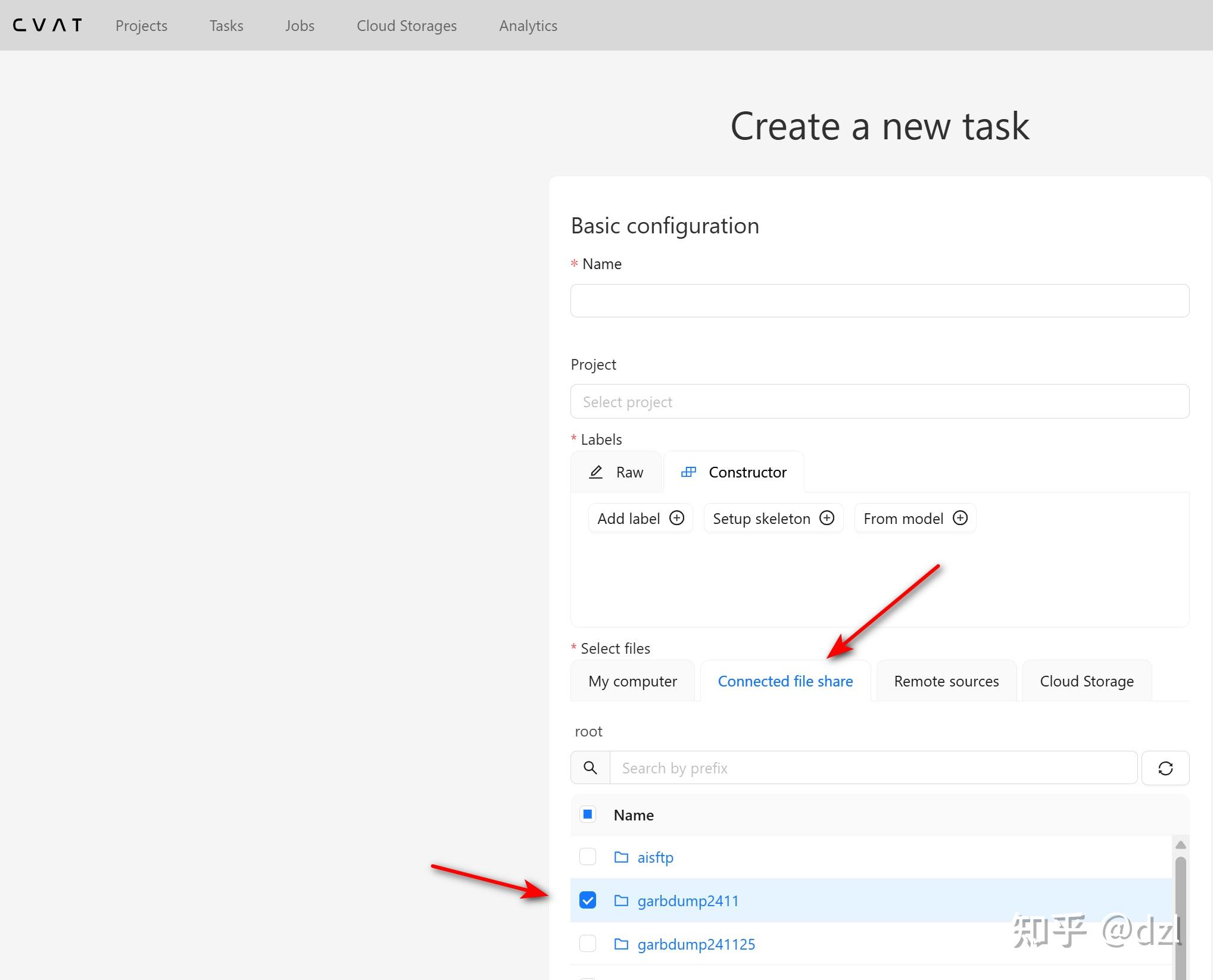Viewport: 1213px width, 980px height.
Task: Click the Setup skeleton button
Action: coord(773,519)
